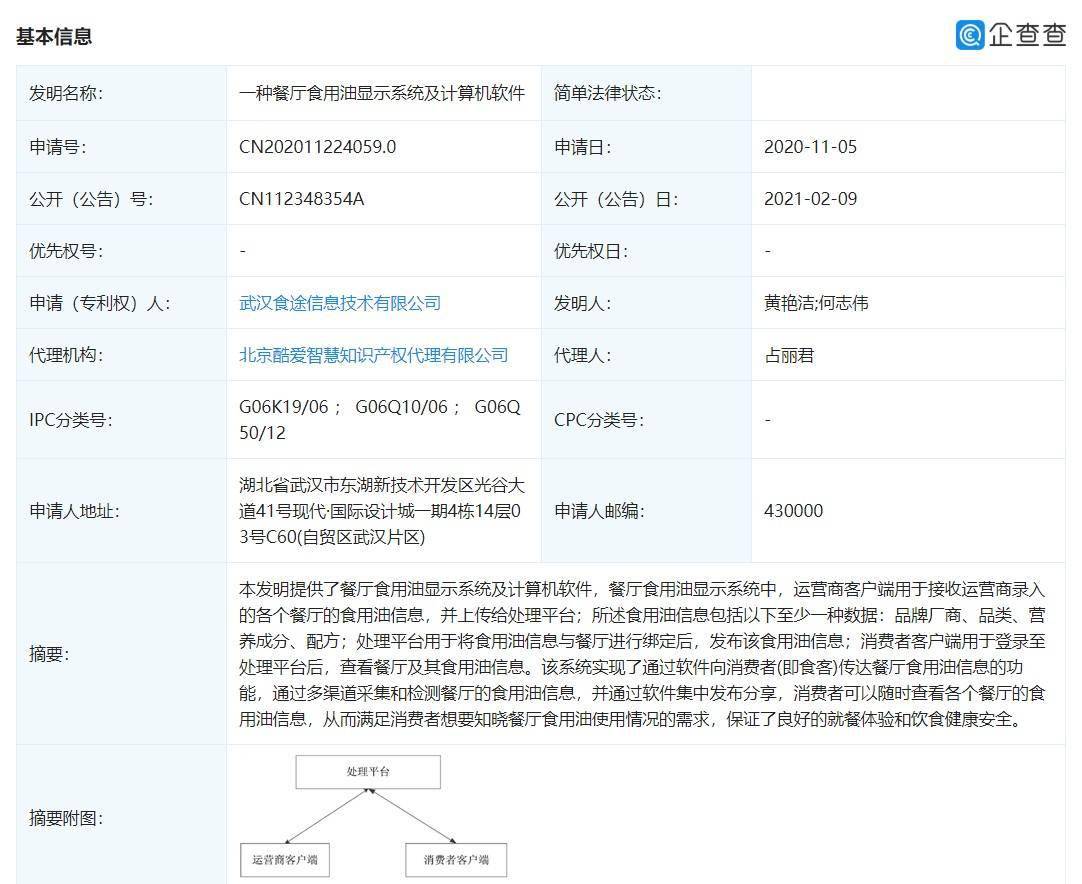Select the 发明人 label
This screenshot has height=884, width=1082.
pos(582,303)
